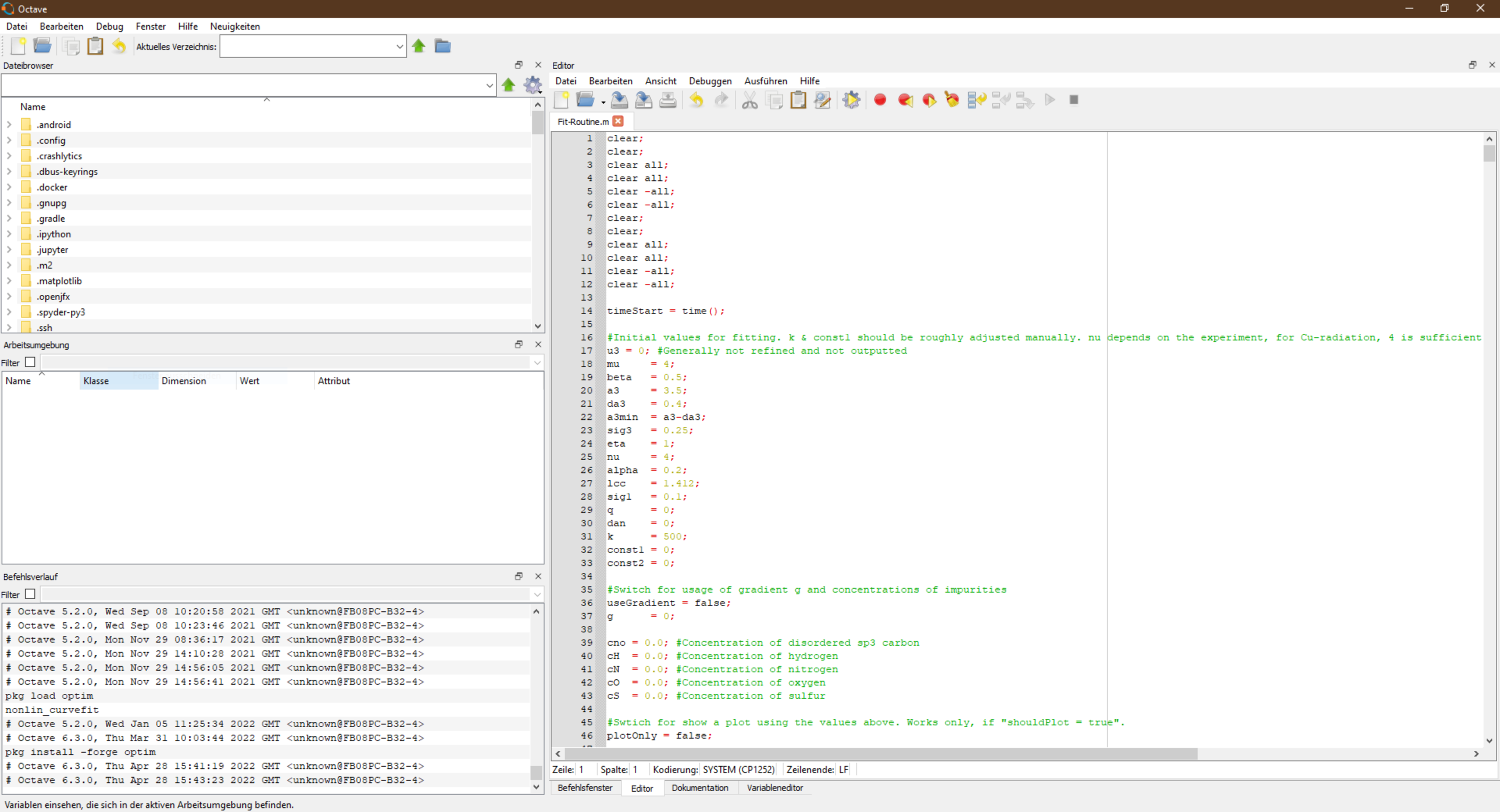Open the main Datei menu
The height and width of the screenshot is (812, 1500).
click(17, 26)
